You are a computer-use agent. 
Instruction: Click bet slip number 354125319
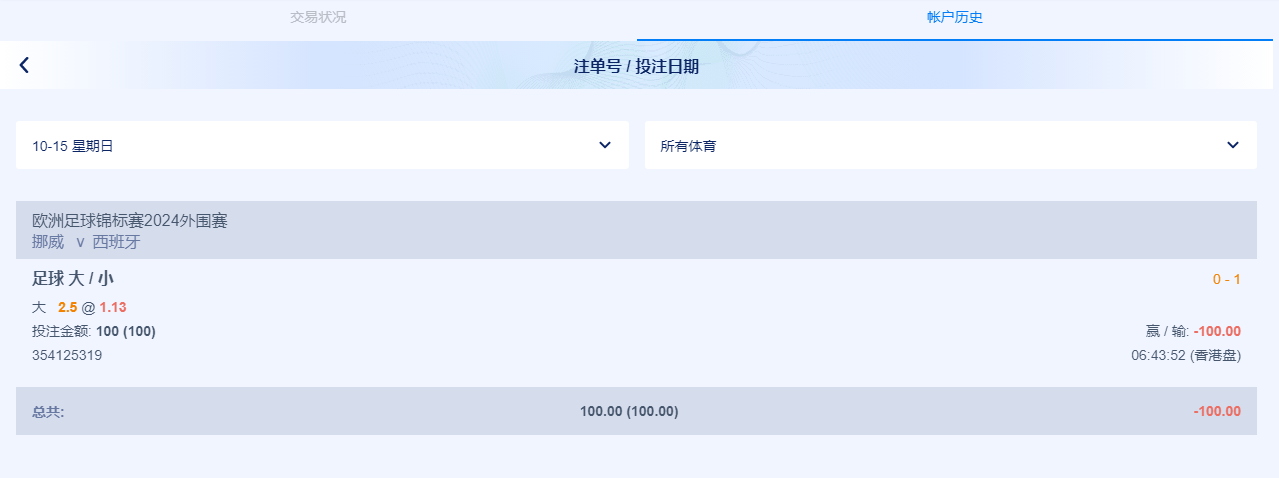pos(67,355)
